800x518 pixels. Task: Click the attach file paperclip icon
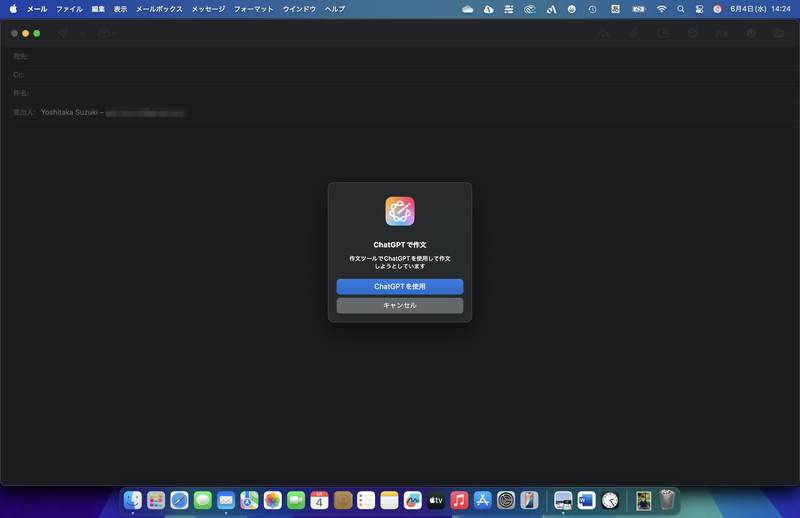(633, 33)
